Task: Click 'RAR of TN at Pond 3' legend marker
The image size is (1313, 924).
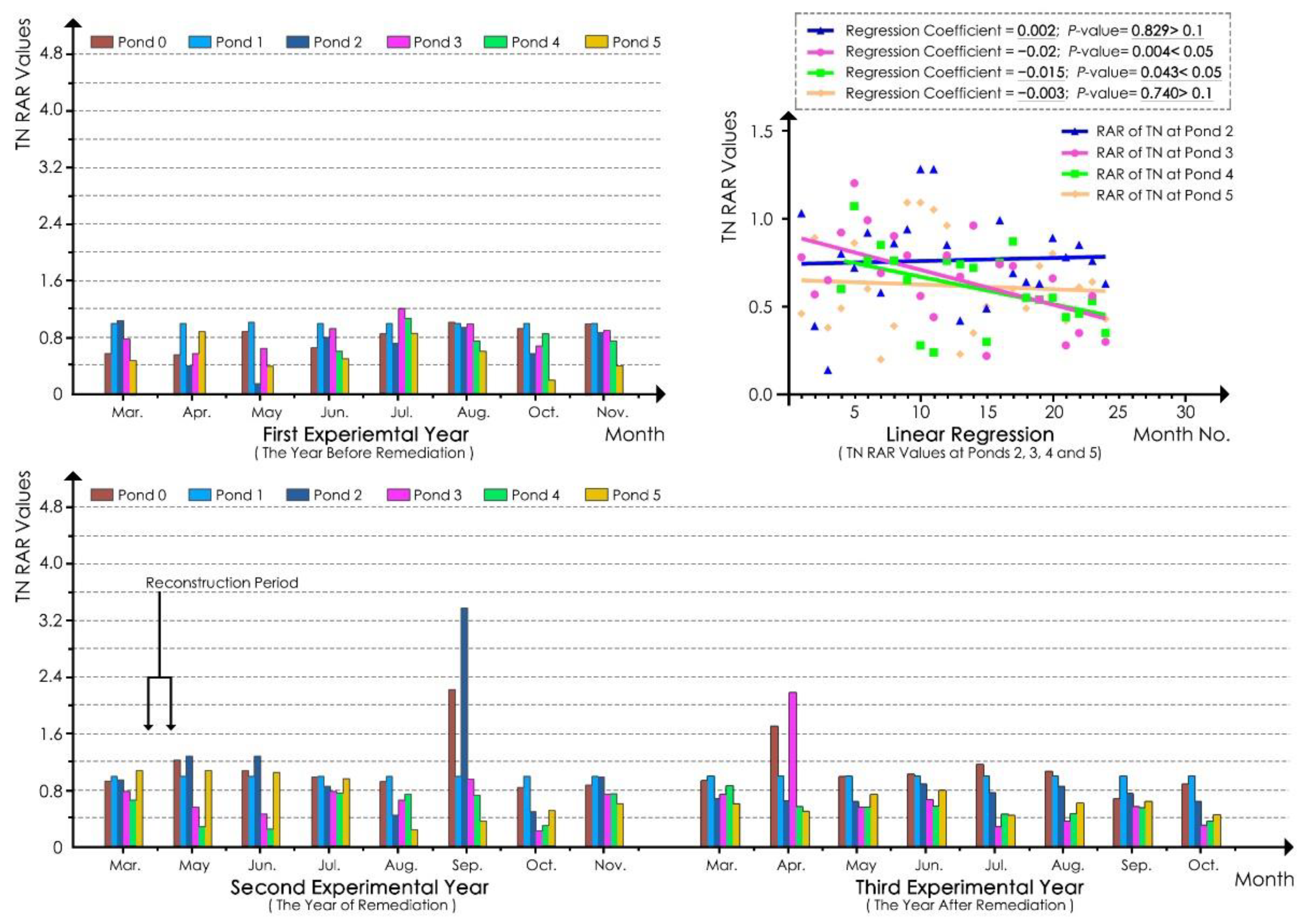Action: 1075,153
